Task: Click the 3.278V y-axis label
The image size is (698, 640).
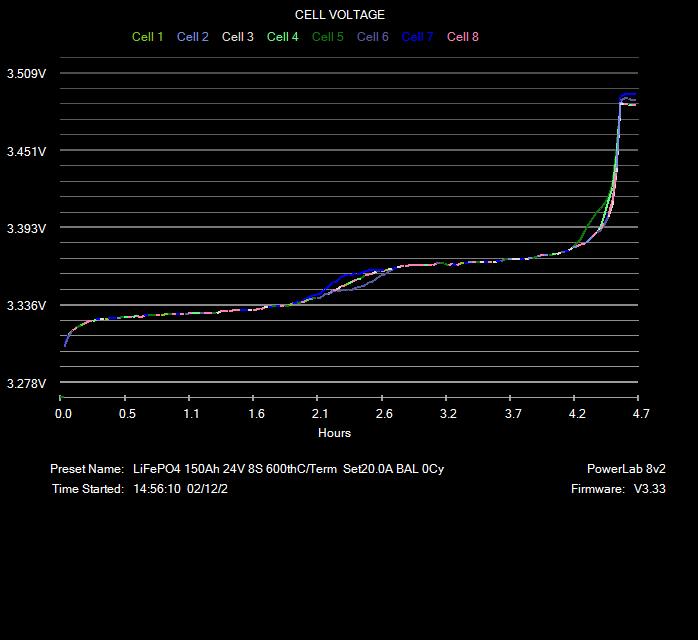Action: tap(26, 384)
